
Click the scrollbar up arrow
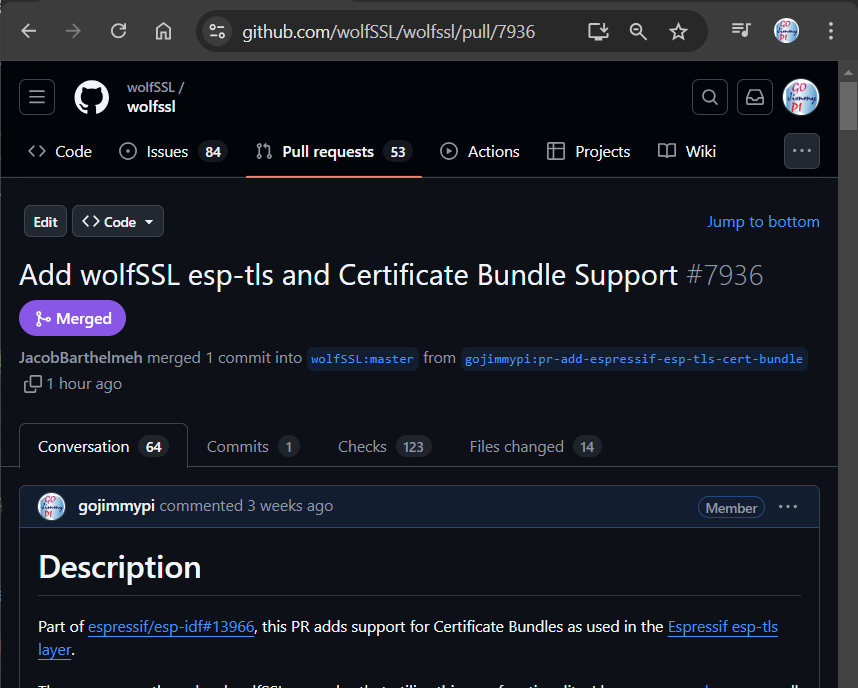[x=848, y=72]
